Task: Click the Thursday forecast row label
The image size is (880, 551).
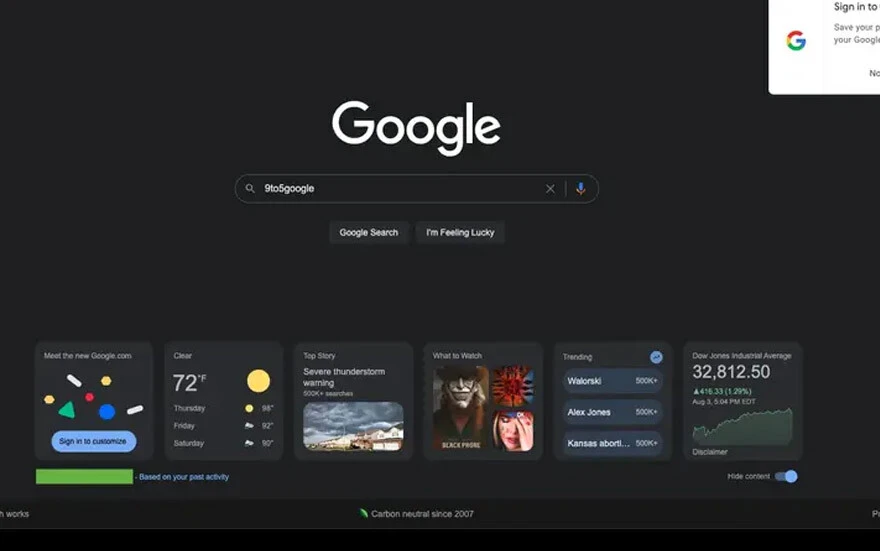Action: pos(189,408)
